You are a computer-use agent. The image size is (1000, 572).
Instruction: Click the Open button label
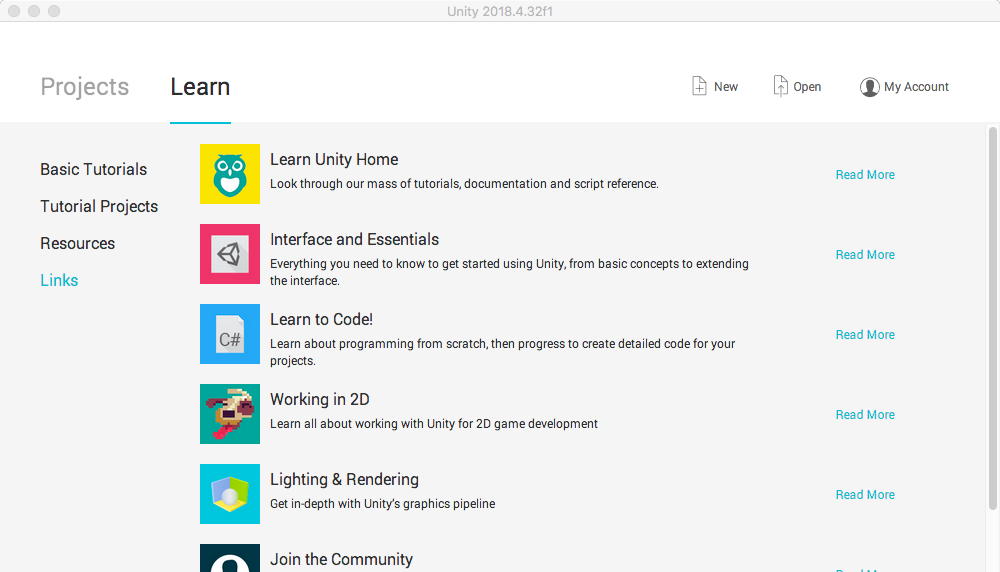point(807,87)
